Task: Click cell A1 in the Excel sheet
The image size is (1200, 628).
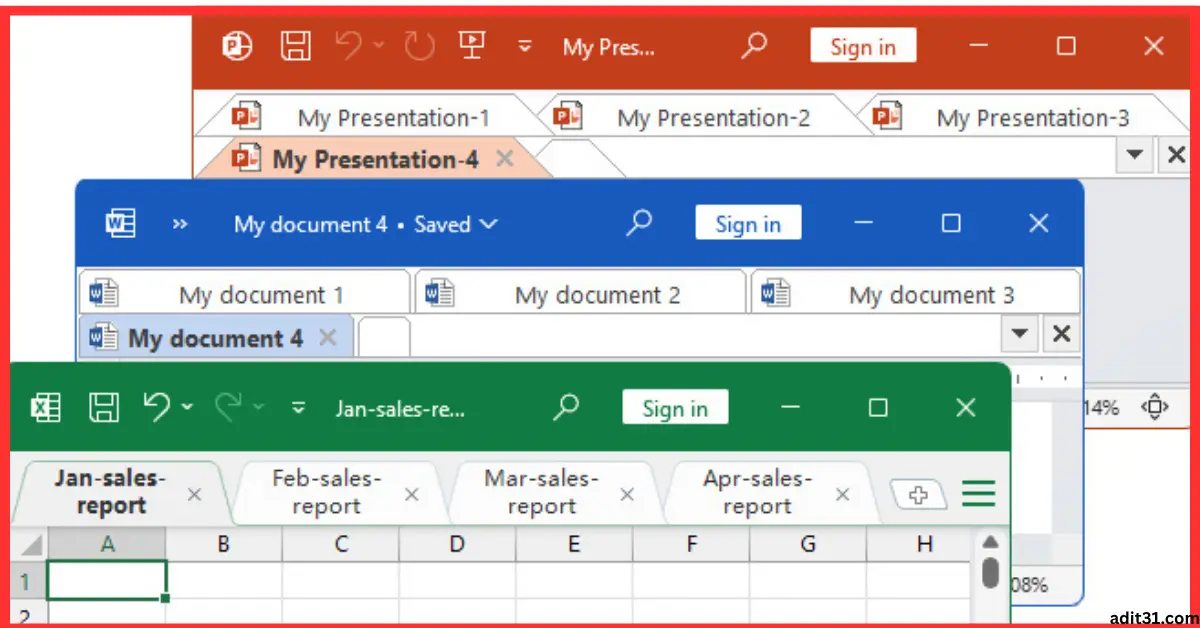Action: pyautogui.click(x=107, y=581)
